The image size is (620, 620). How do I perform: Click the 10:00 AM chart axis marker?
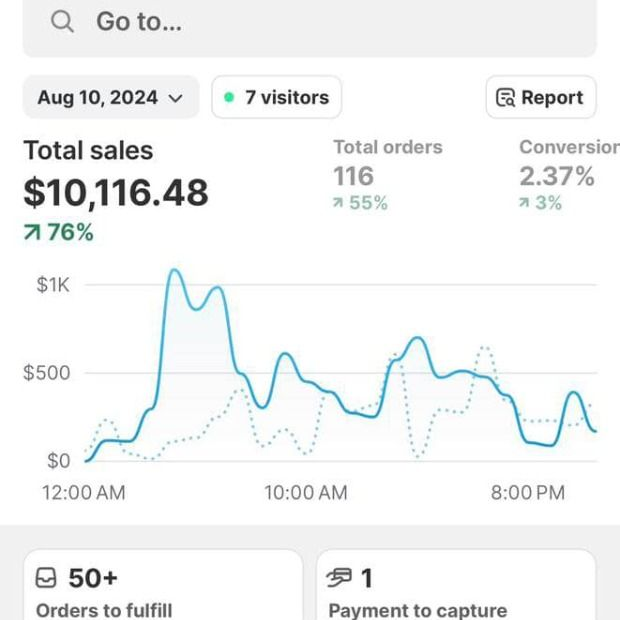click(x=305, y=492)
